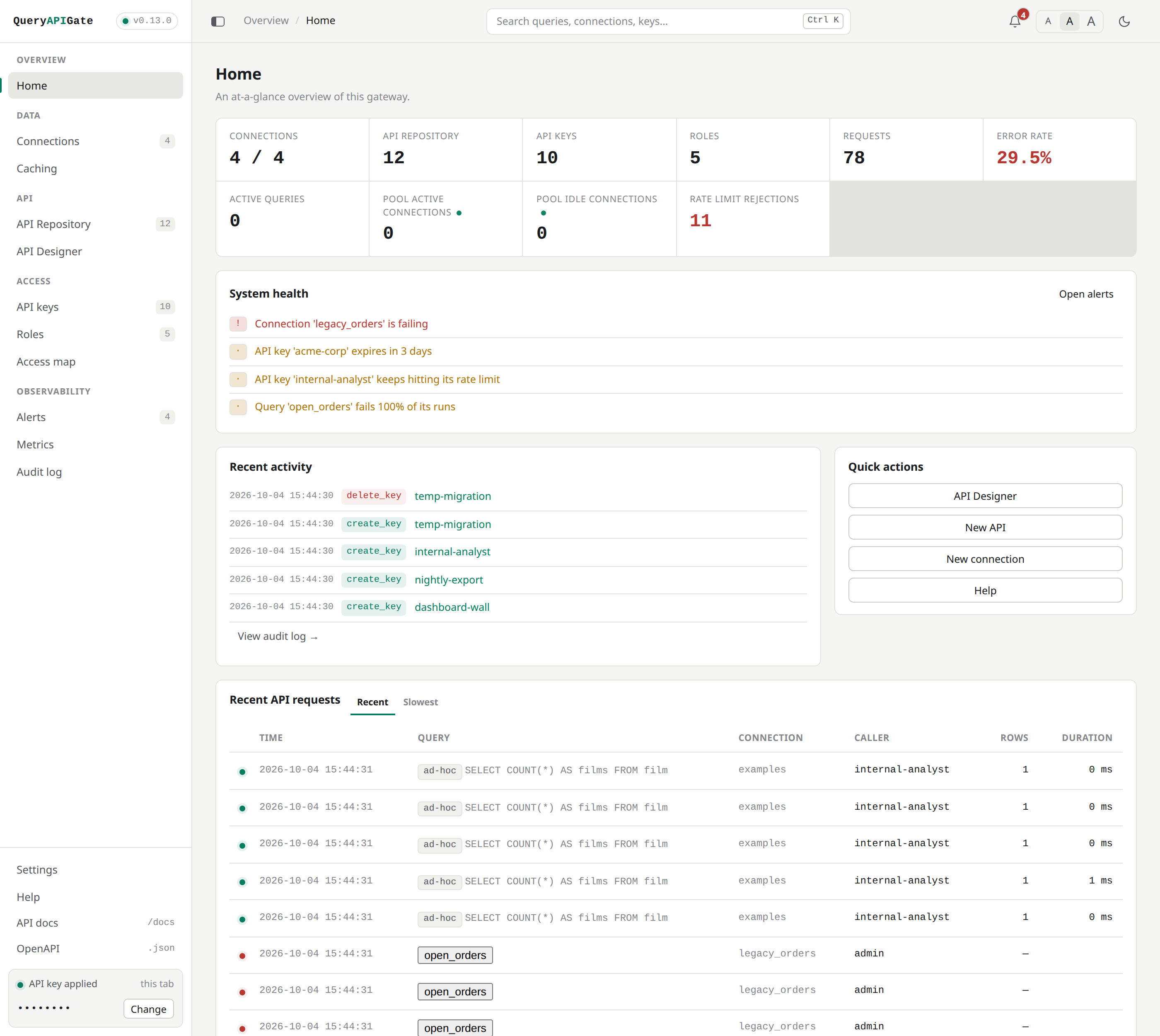Switch to the Slowest tab
This screenshot has width=1160, height=1036.
click(420, 702)
